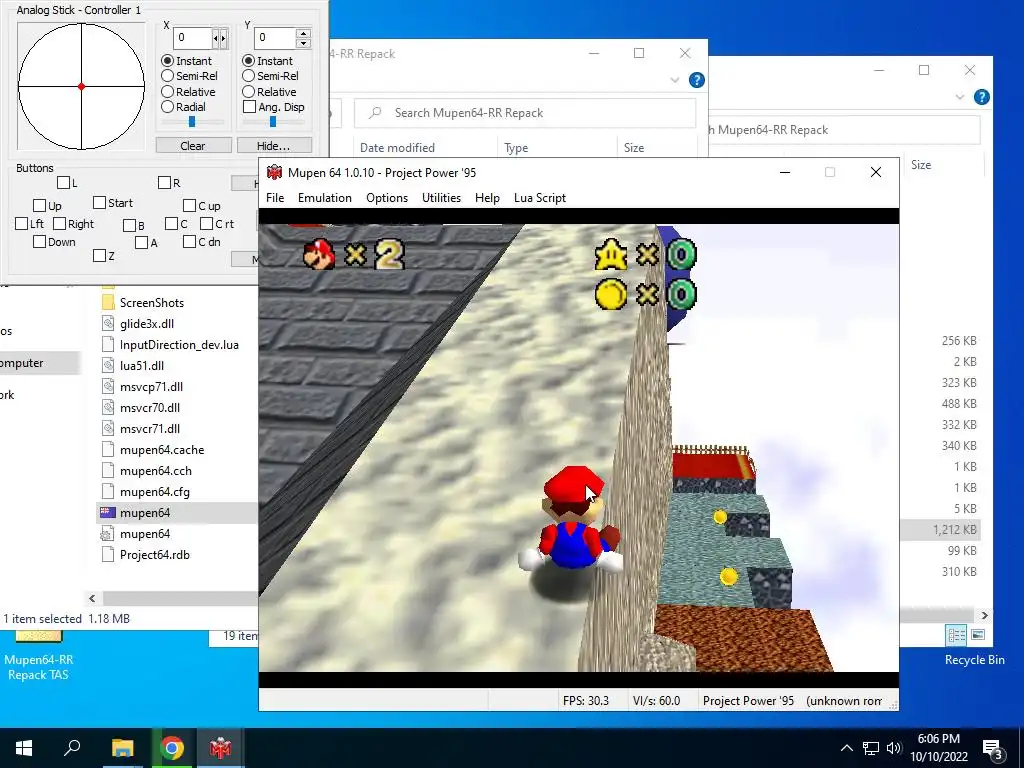Open the Utilities menu
The height and width of the screenshot is (768, 1024).
[441, 198]
